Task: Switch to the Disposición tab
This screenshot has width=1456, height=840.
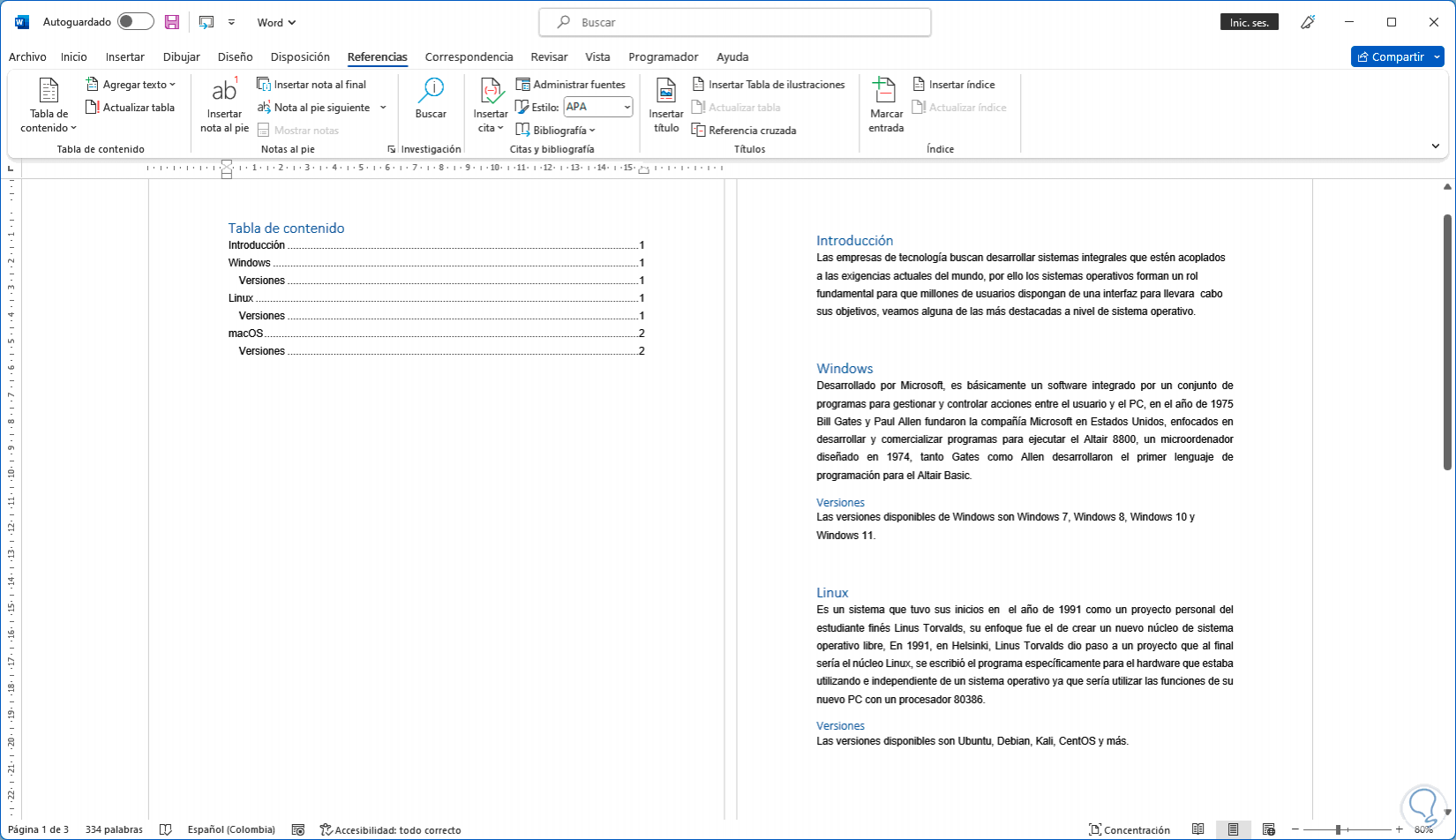Action: coord(300,56)
